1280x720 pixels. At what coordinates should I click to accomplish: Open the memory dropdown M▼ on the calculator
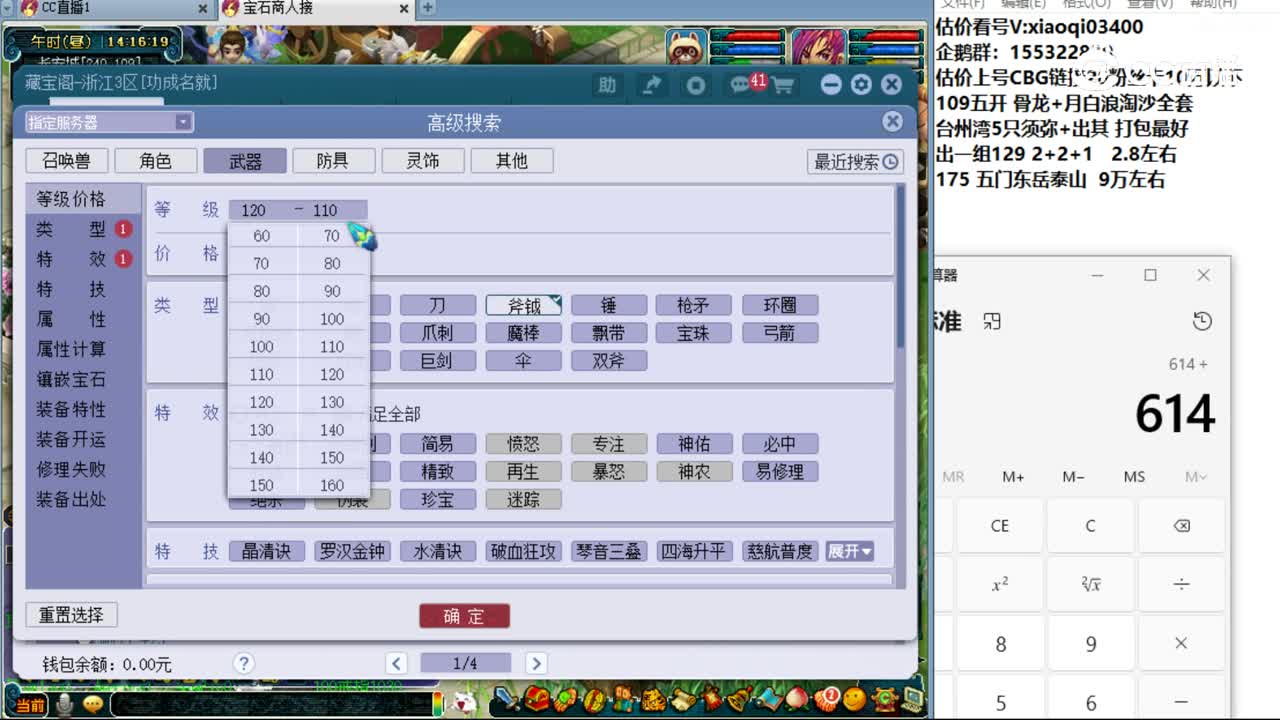pos(1194,477)
